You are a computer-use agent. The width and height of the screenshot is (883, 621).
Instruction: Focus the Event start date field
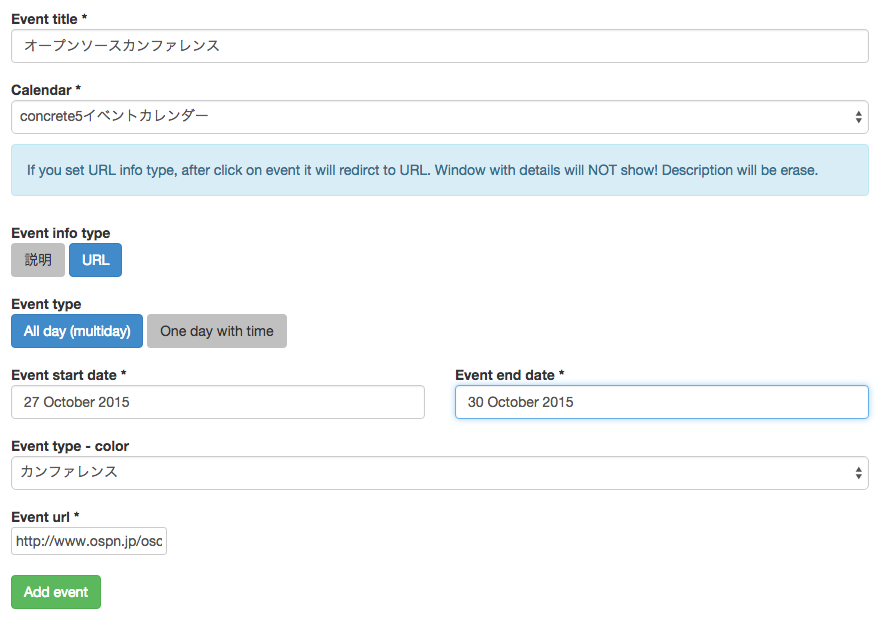218,402
